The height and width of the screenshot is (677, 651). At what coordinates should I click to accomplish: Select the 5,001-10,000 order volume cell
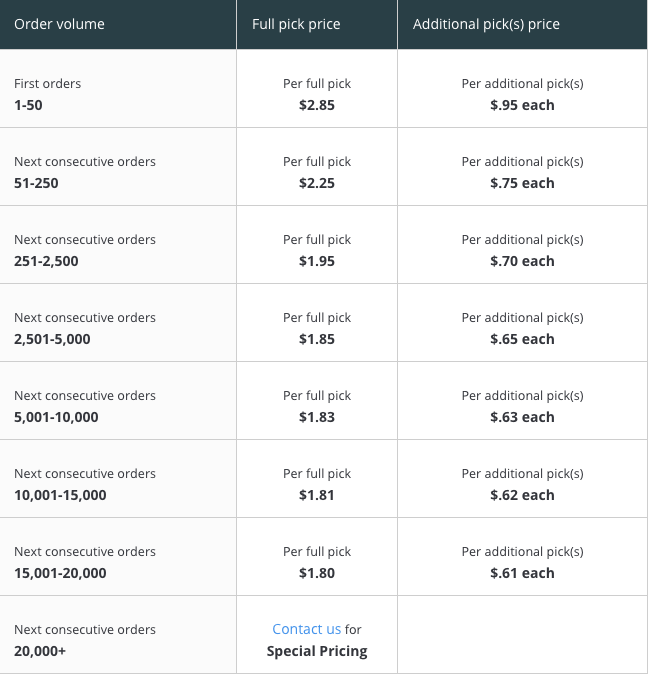[118, 401]
